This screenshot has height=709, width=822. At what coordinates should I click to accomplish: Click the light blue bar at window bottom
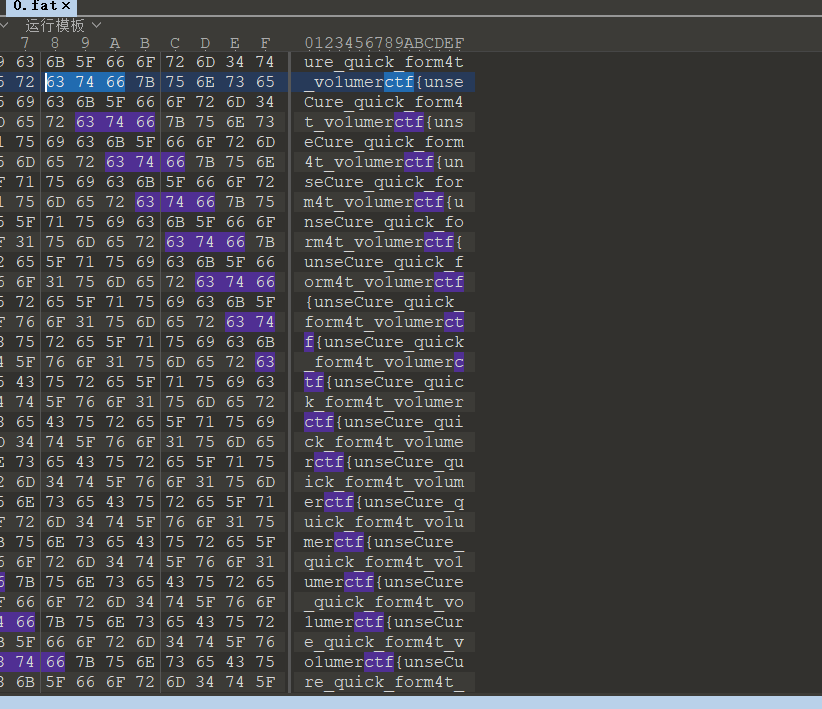(x=410, y=701)
